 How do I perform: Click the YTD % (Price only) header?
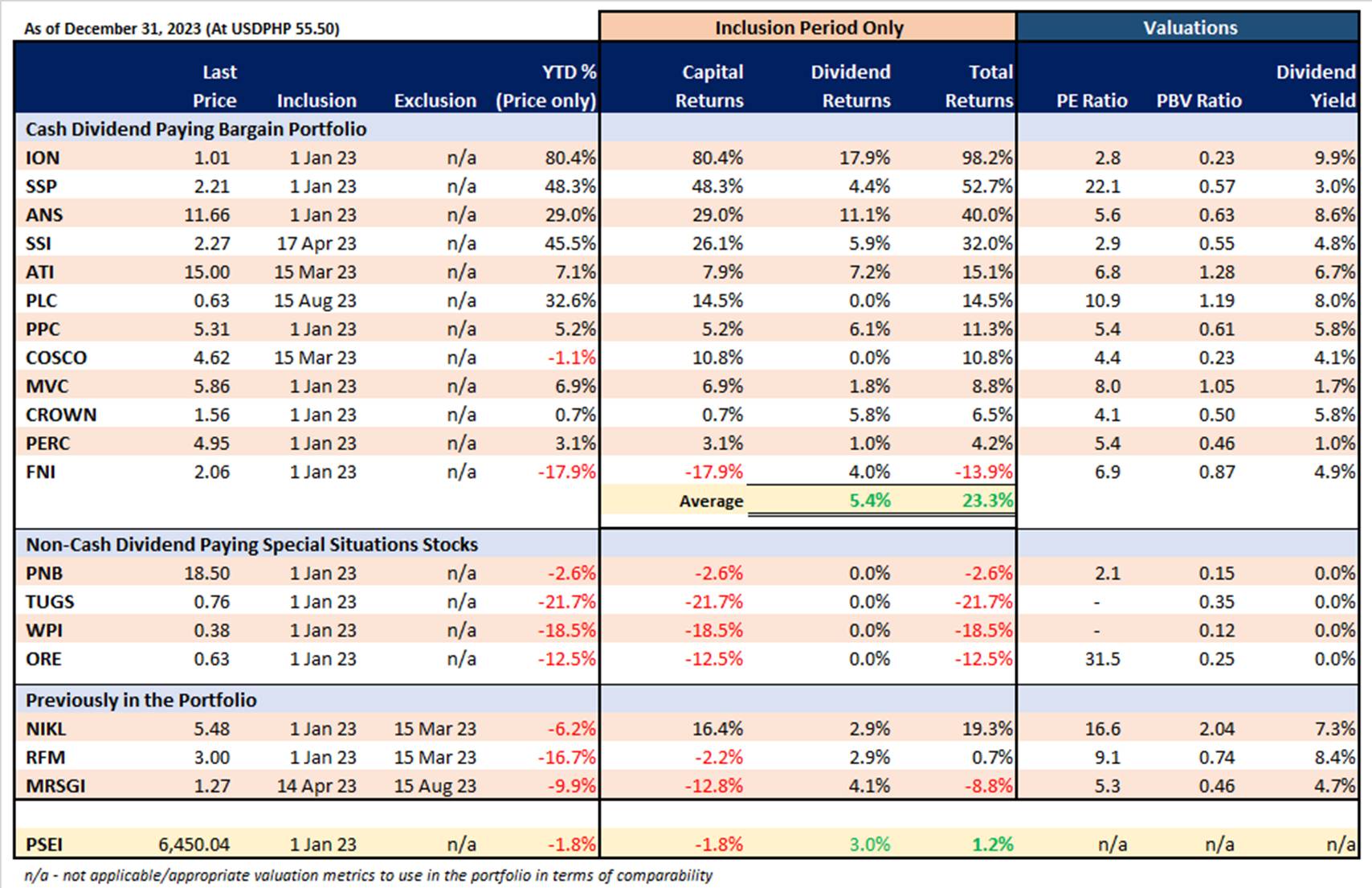pos(546,86)
